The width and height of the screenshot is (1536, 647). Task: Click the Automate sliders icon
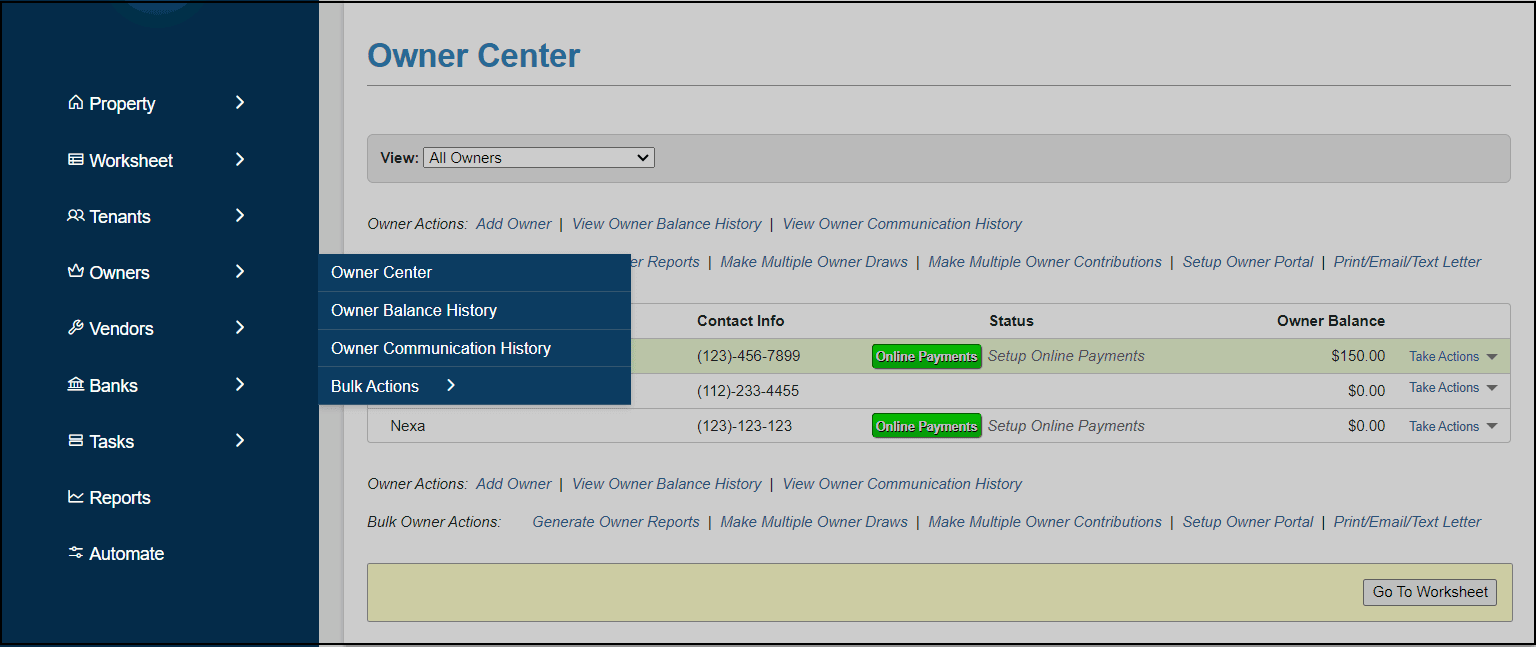point(75,553)
